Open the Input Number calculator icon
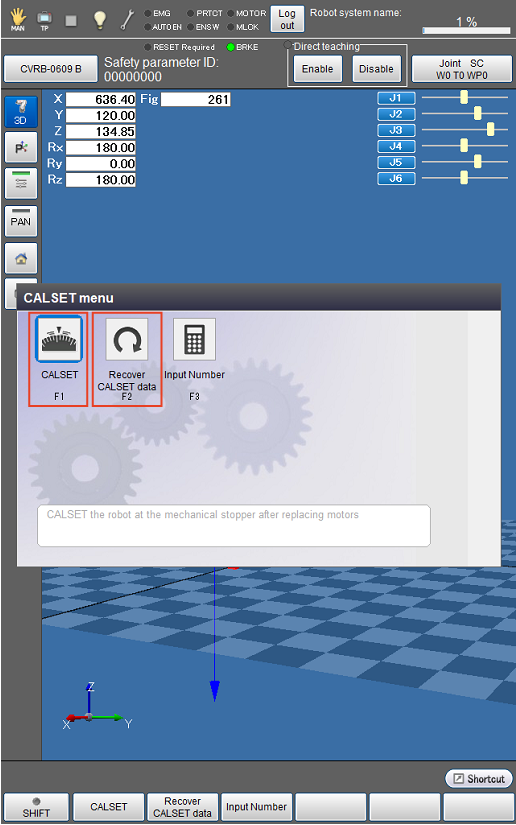 point(194,339)
